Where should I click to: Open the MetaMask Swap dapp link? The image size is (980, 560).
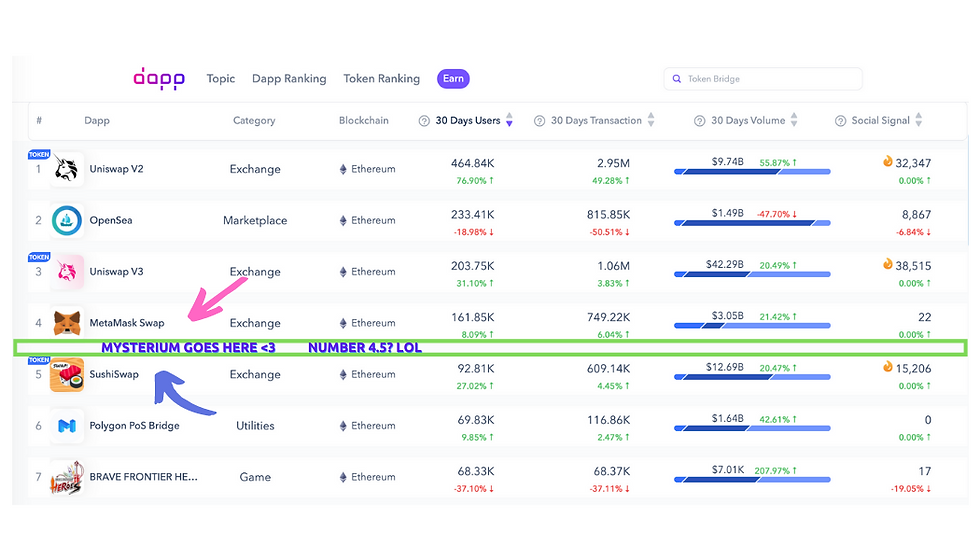[x=127, y=323]
